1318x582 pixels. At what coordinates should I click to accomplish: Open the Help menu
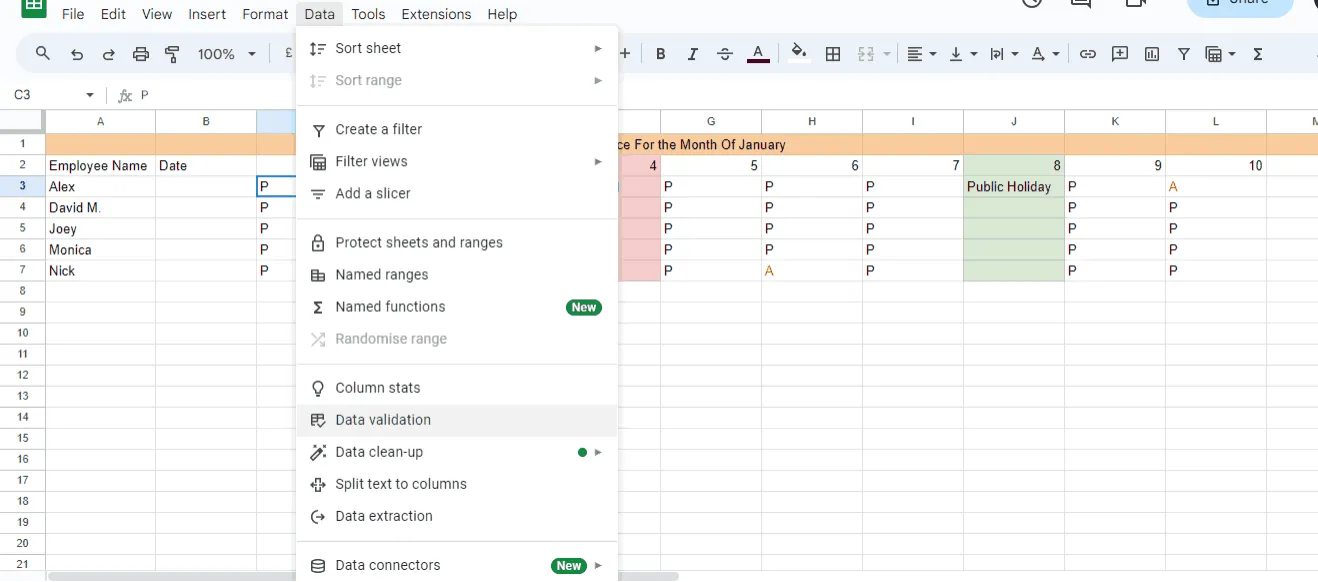pyautogui.click(x=502, y=14)
